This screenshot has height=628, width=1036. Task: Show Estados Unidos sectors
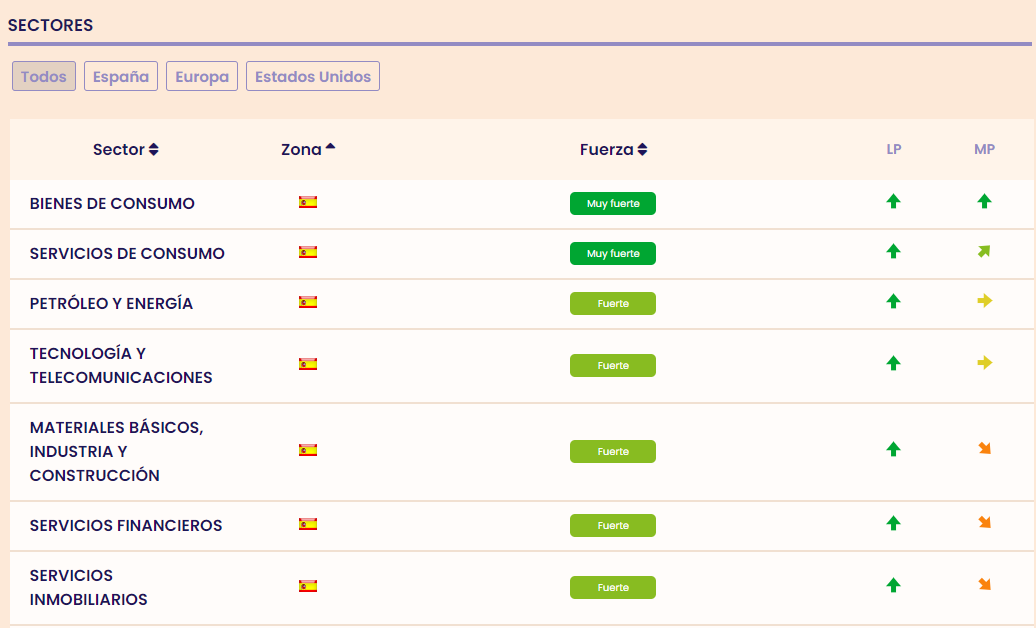click(x=313, y=77)
